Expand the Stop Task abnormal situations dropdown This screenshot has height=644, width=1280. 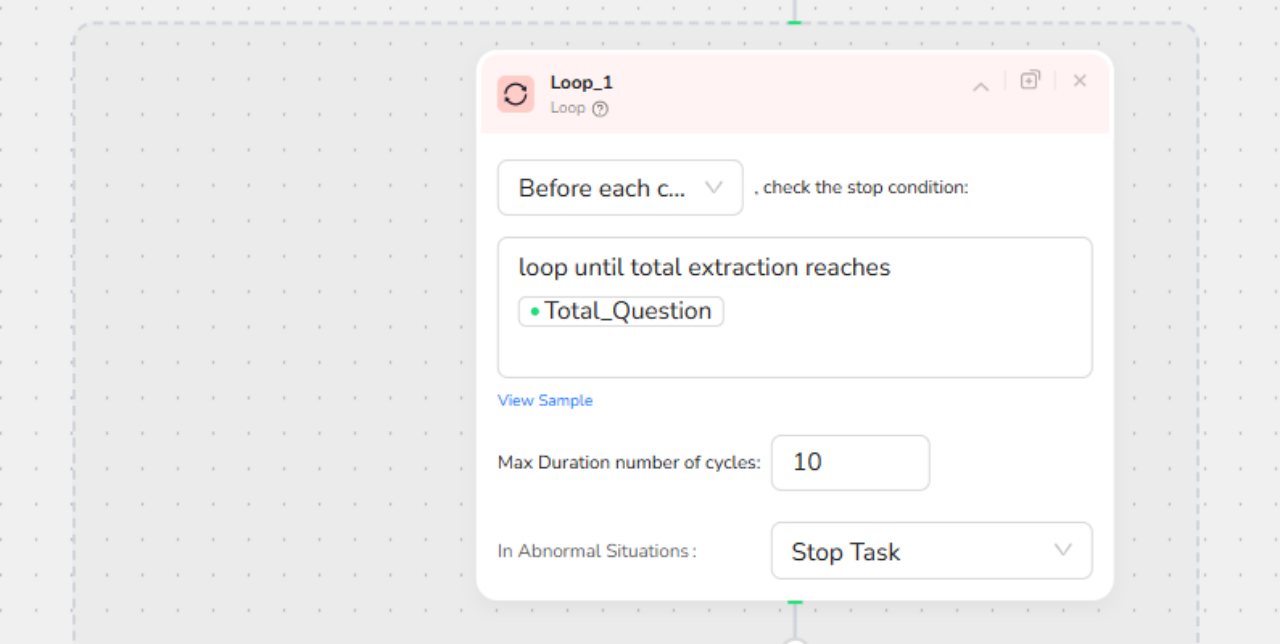coord(931,551)
